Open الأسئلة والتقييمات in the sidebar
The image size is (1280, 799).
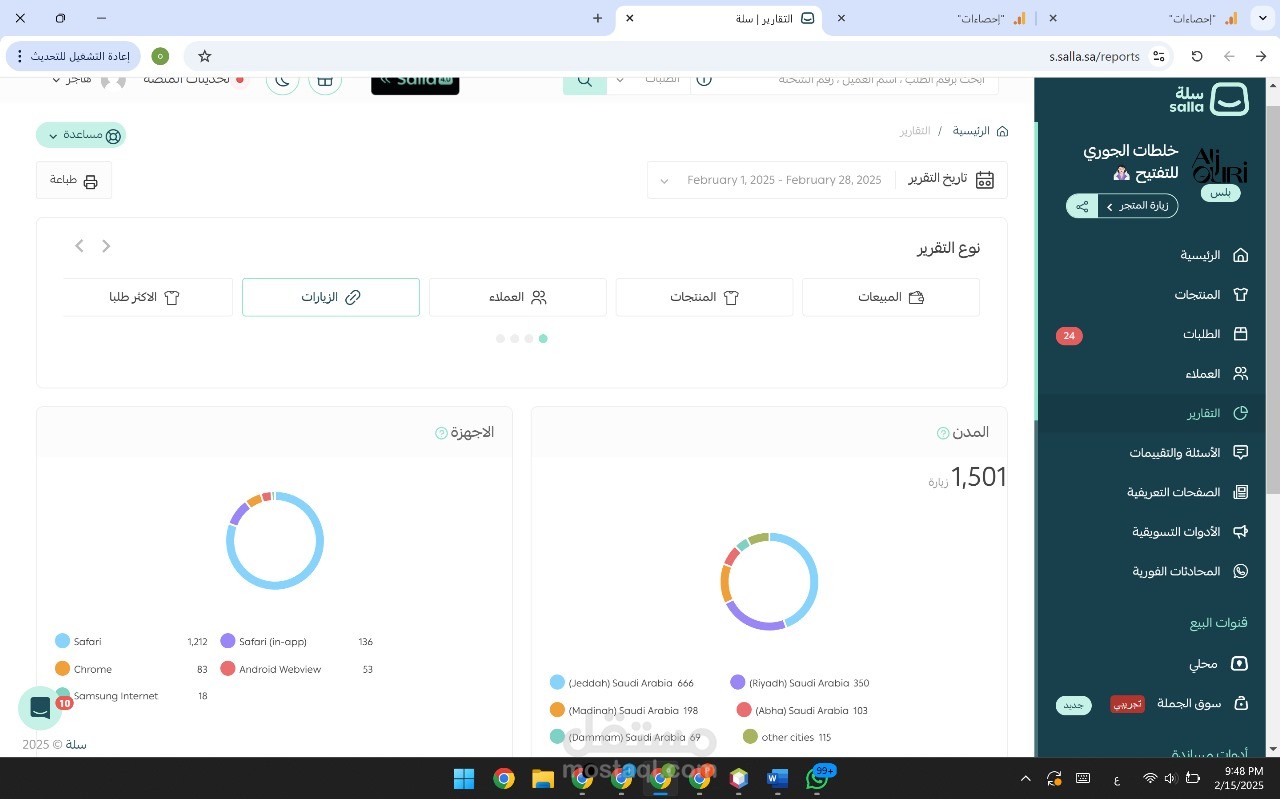click(1189, 452)
